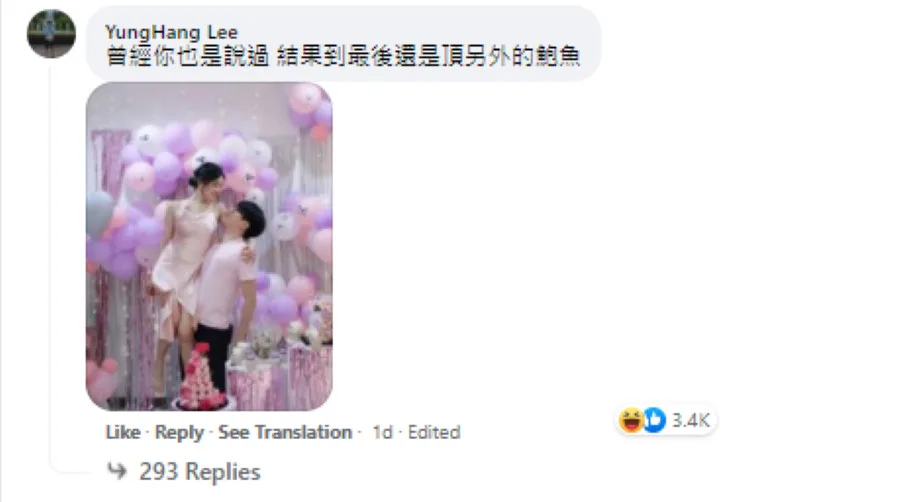This screenshot has width=900, height=502.
Task: Click the Chinese comment text
Action: click(343, 57)
